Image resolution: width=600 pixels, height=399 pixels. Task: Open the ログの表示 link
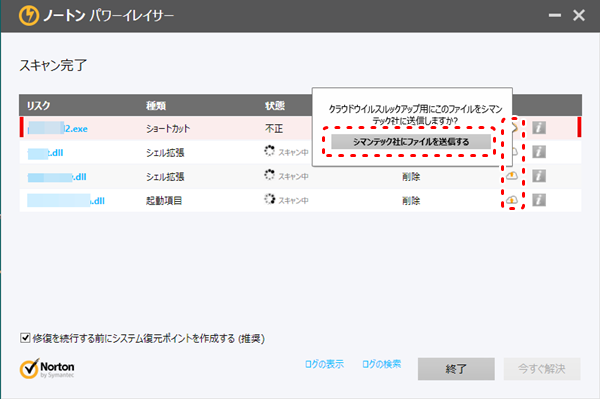[324, 364]
